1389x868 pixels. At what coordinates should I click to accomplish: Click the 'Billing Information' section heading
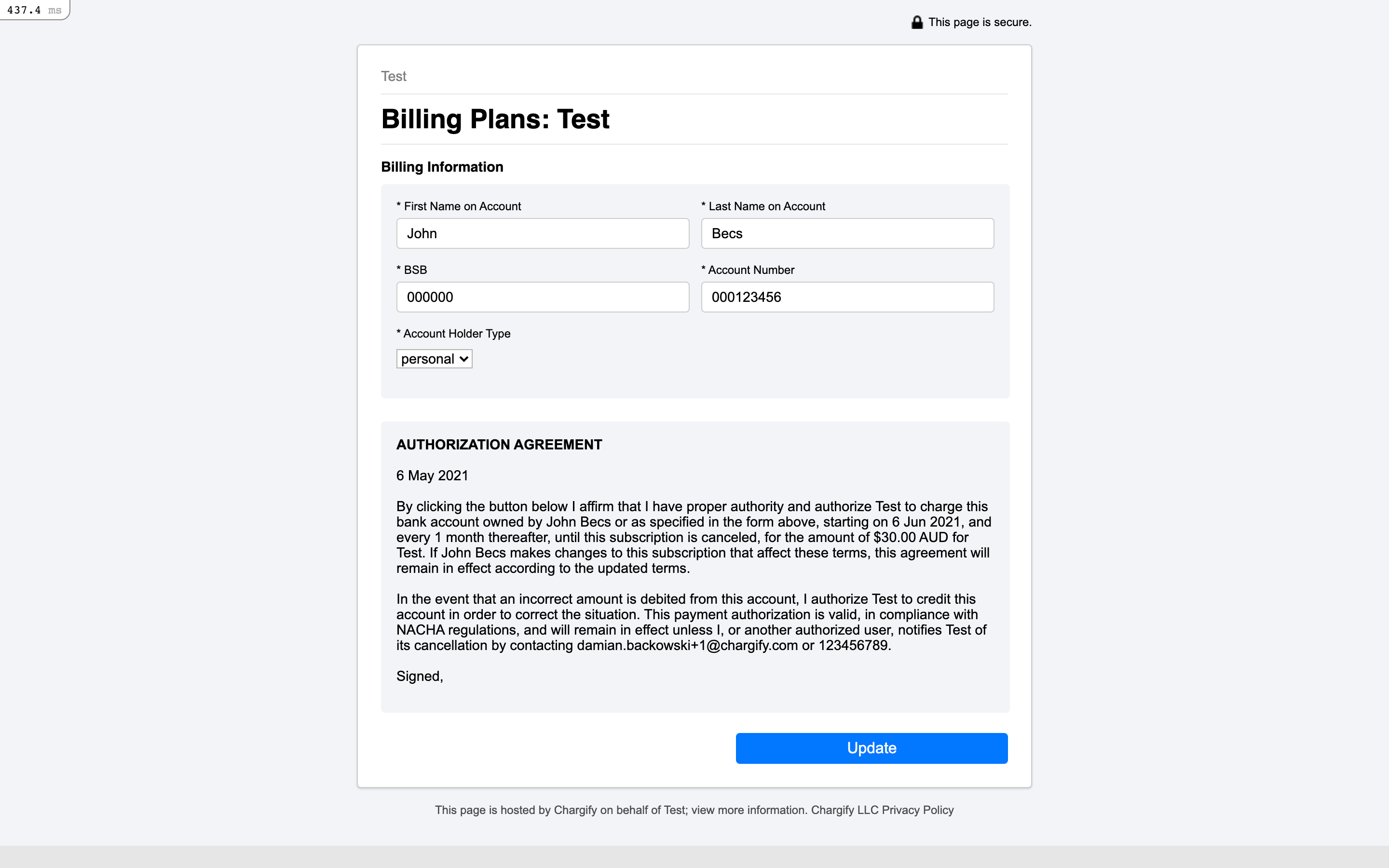click(x=442, y=167)
